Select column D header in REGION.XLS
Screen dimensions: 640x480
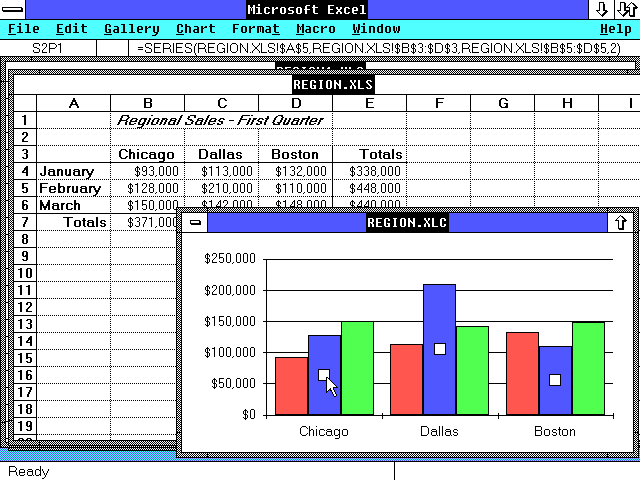[296, 103]
